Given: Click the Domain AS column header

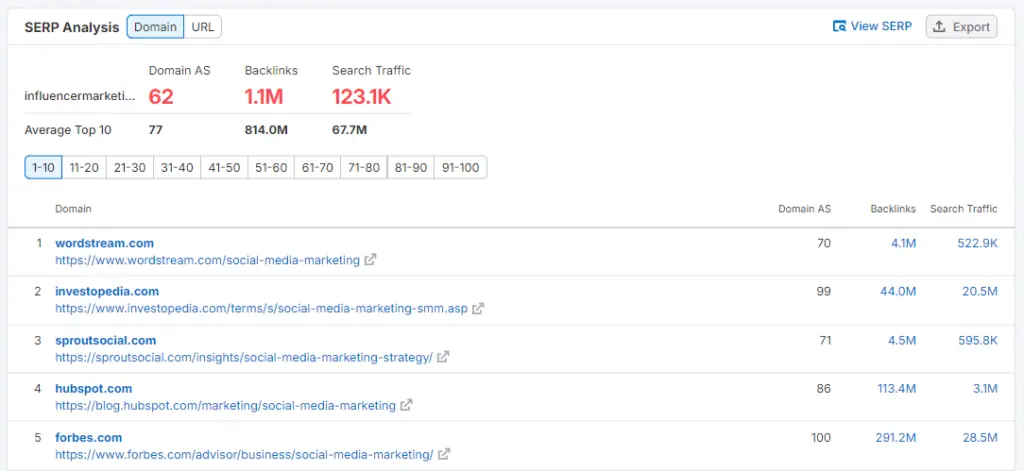Looking at the screenshot, I should click(804, 209).
